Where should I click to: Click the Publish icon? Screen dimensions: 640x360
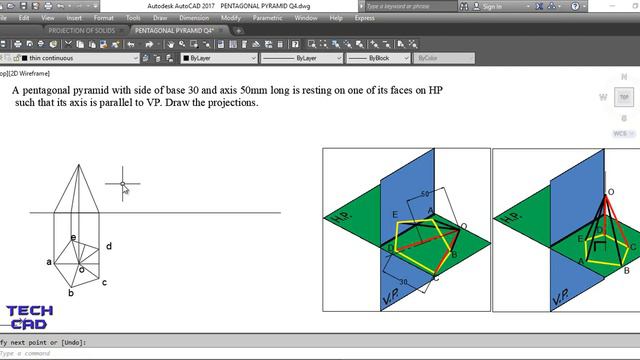tap(41, 44)
